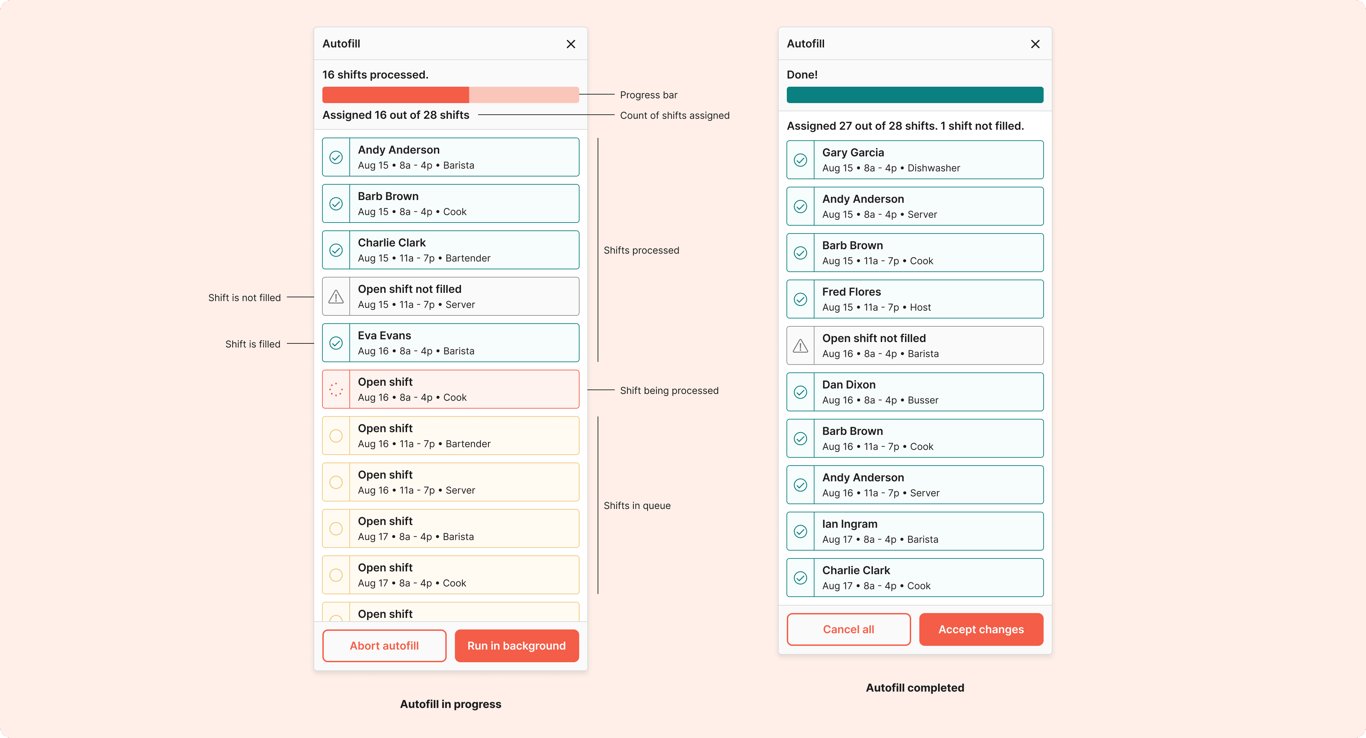
Task: Click check icon on Dan Dixon Busser row
Action: click(800, 392)
